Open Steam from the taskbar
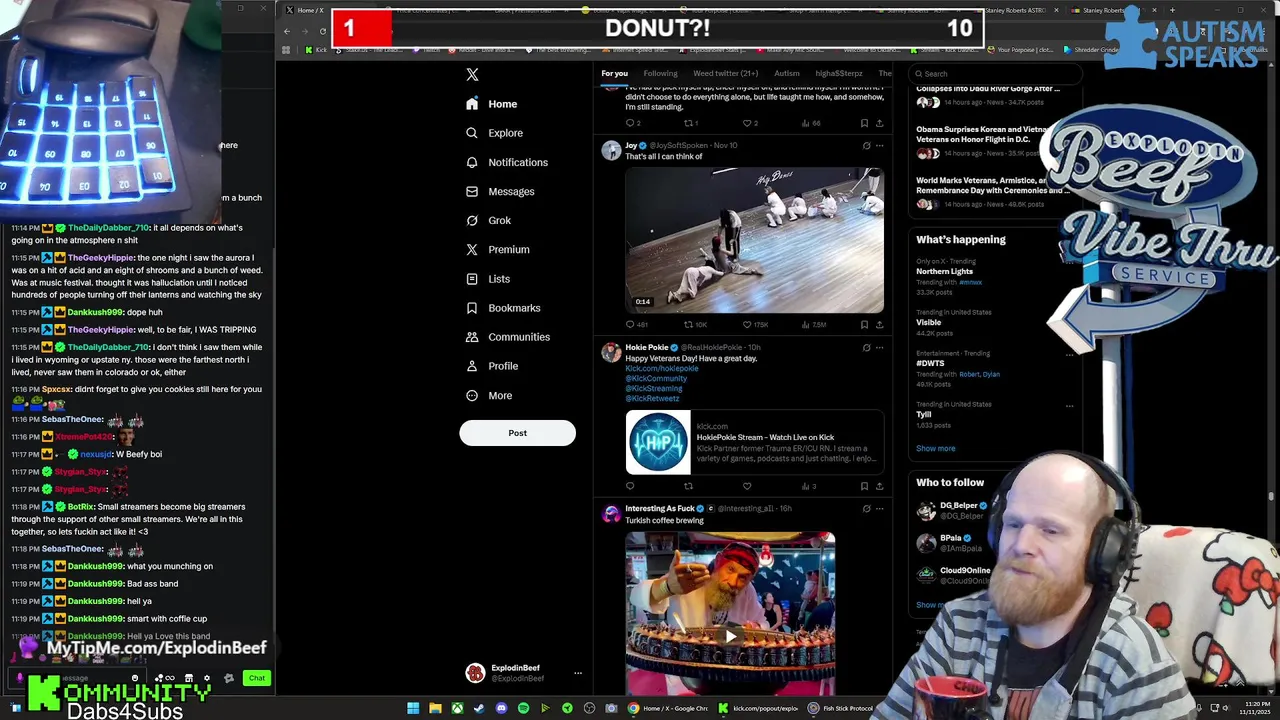Screen dimensions: 1280x720 point(479,708)
